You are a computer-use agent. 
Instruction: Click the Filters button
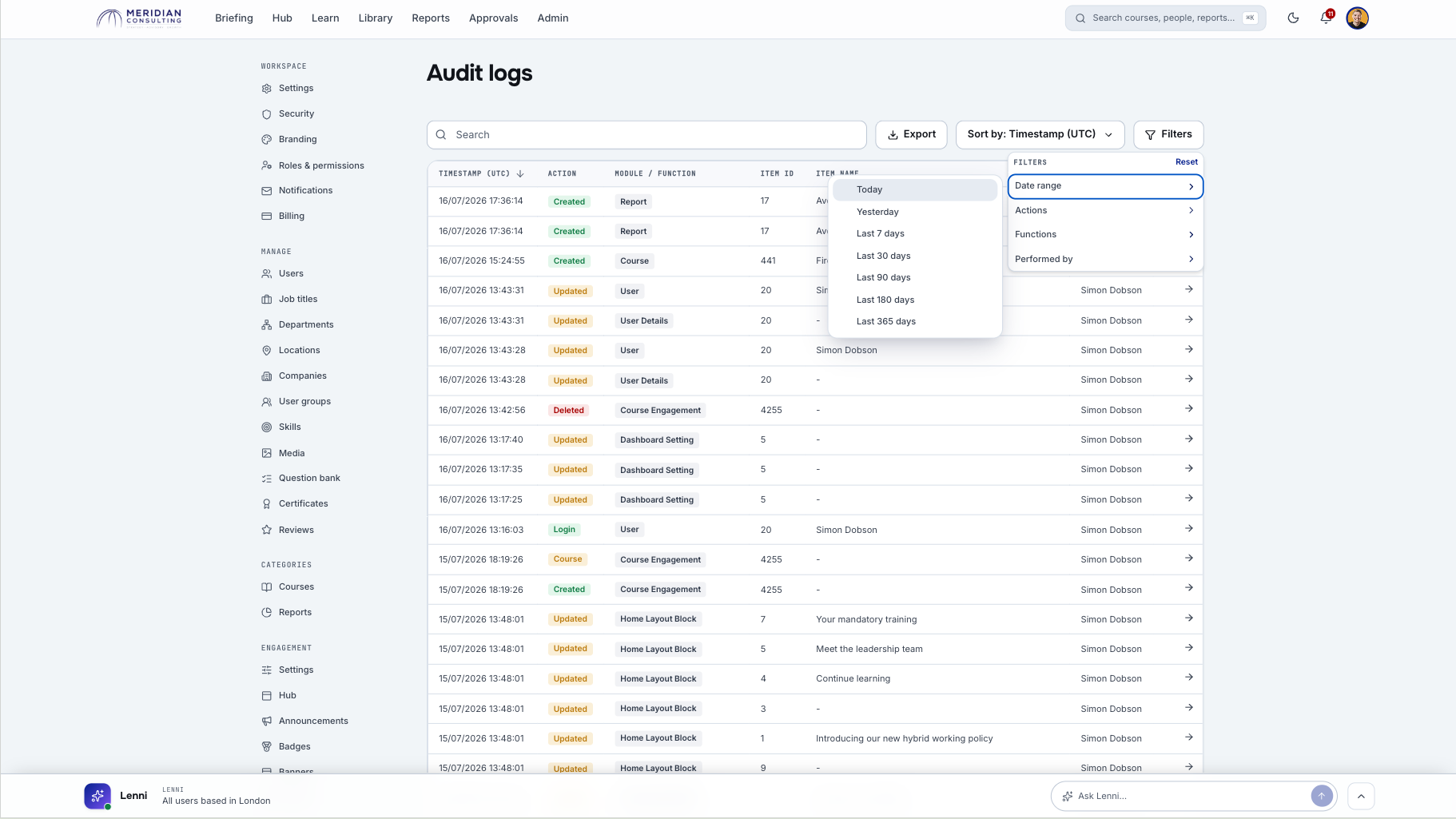click(1168, 134)
